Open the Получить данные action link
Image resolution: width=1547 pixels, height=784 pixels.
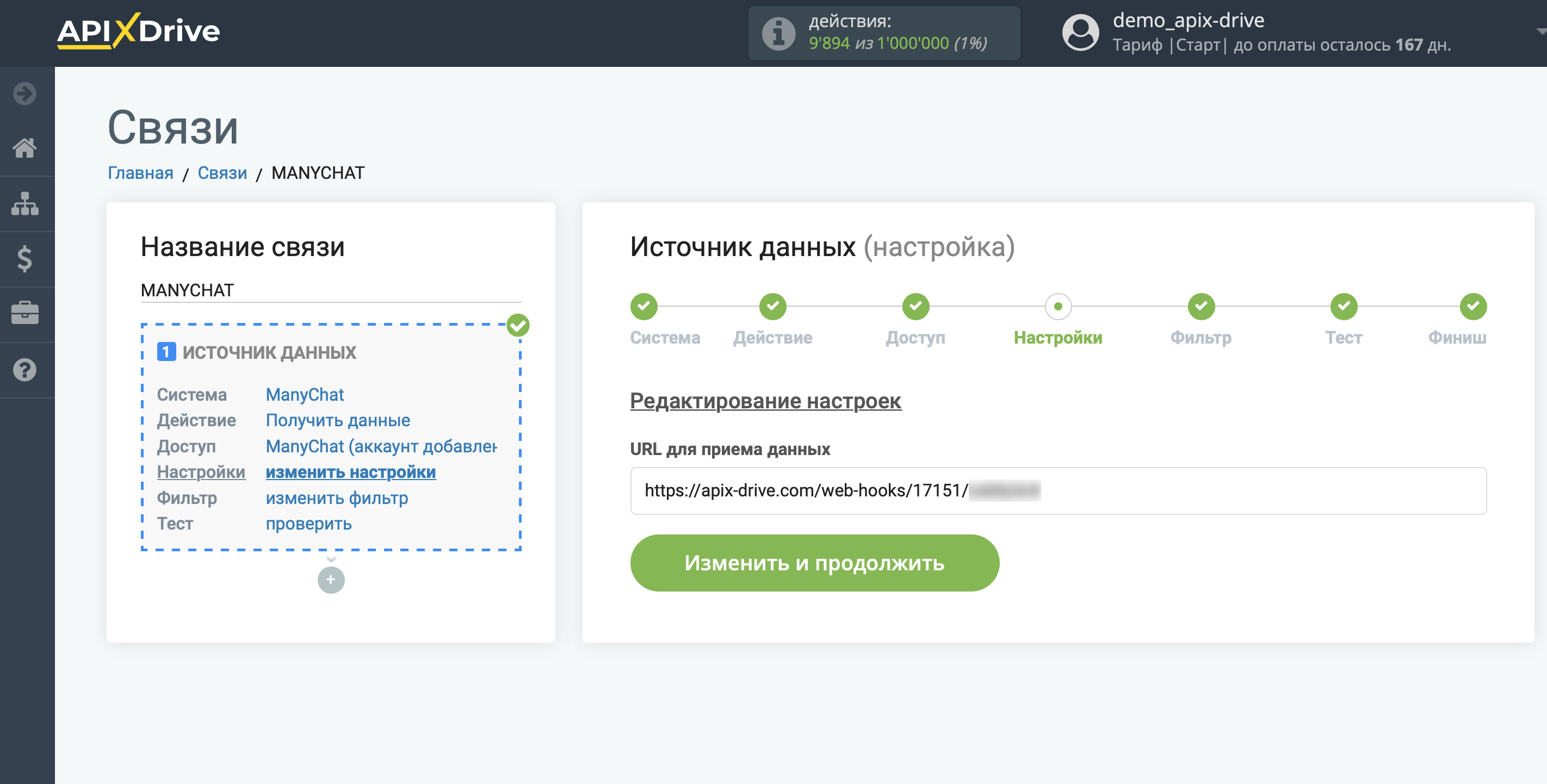click(338, 420)
